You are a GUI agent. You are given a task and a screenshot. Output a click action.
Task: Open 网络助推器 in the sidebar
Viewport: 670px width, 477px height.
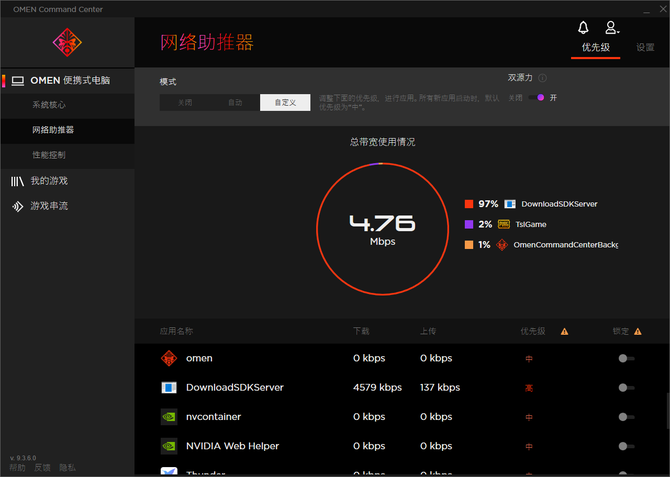(68, 130)
